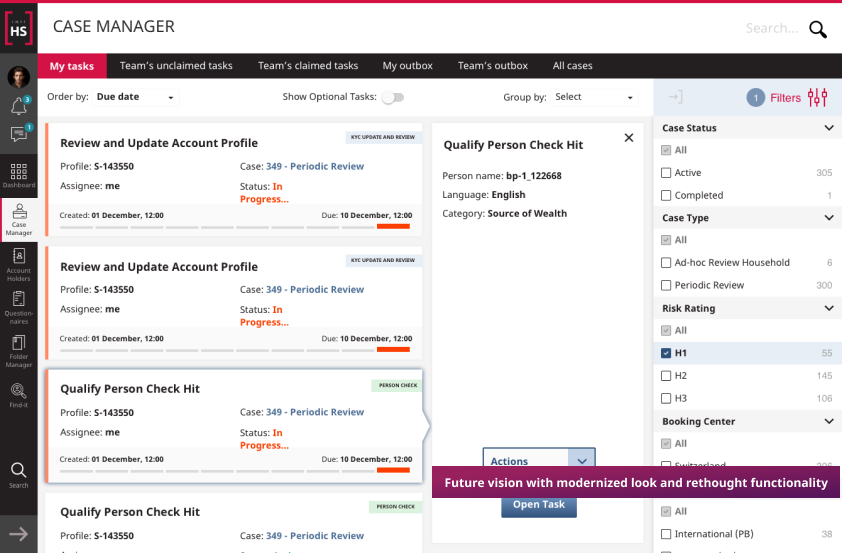The width and height of the screenshot is (842, 553).
Task: Switch to All cases tab
Action: click(572, 66)
